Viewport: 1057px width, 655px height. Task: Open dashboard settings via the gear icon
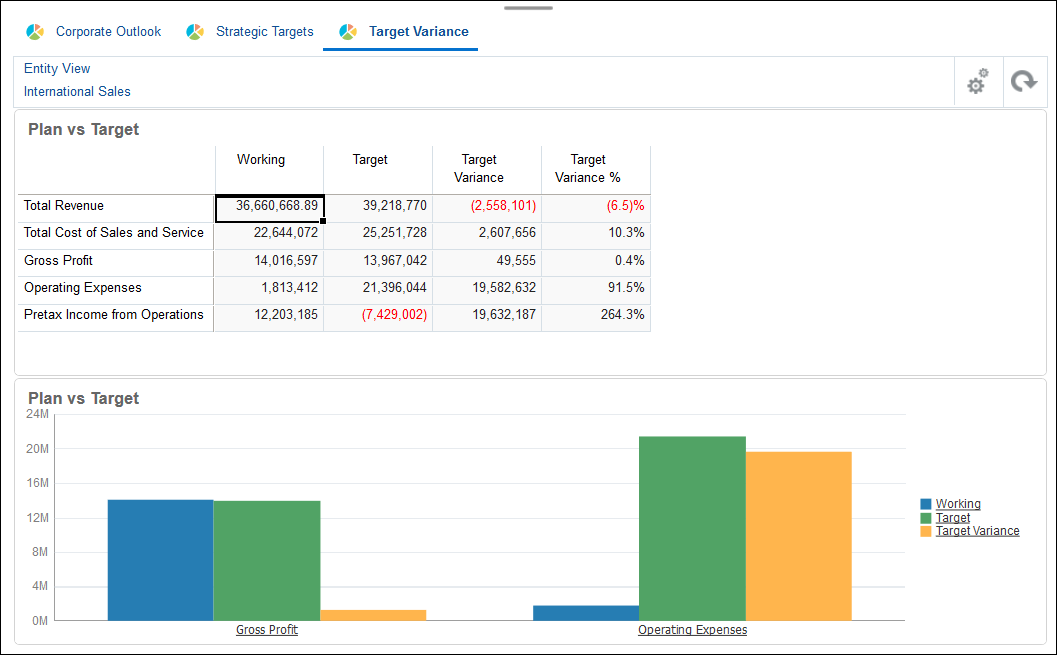coord(977,81)
